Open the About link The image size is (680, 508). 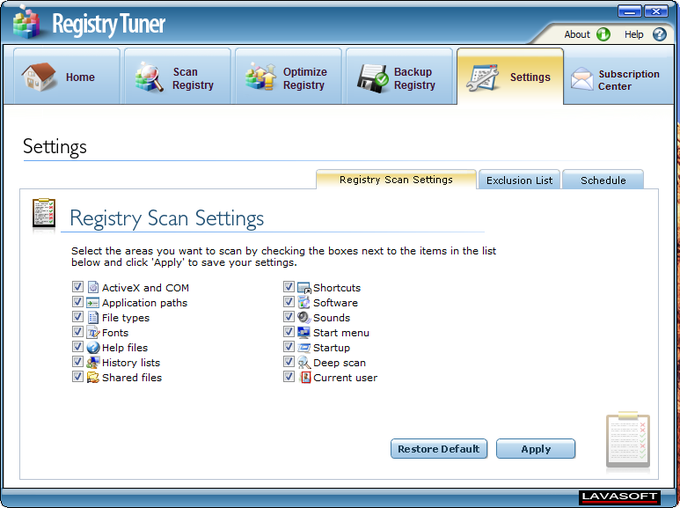577,34
